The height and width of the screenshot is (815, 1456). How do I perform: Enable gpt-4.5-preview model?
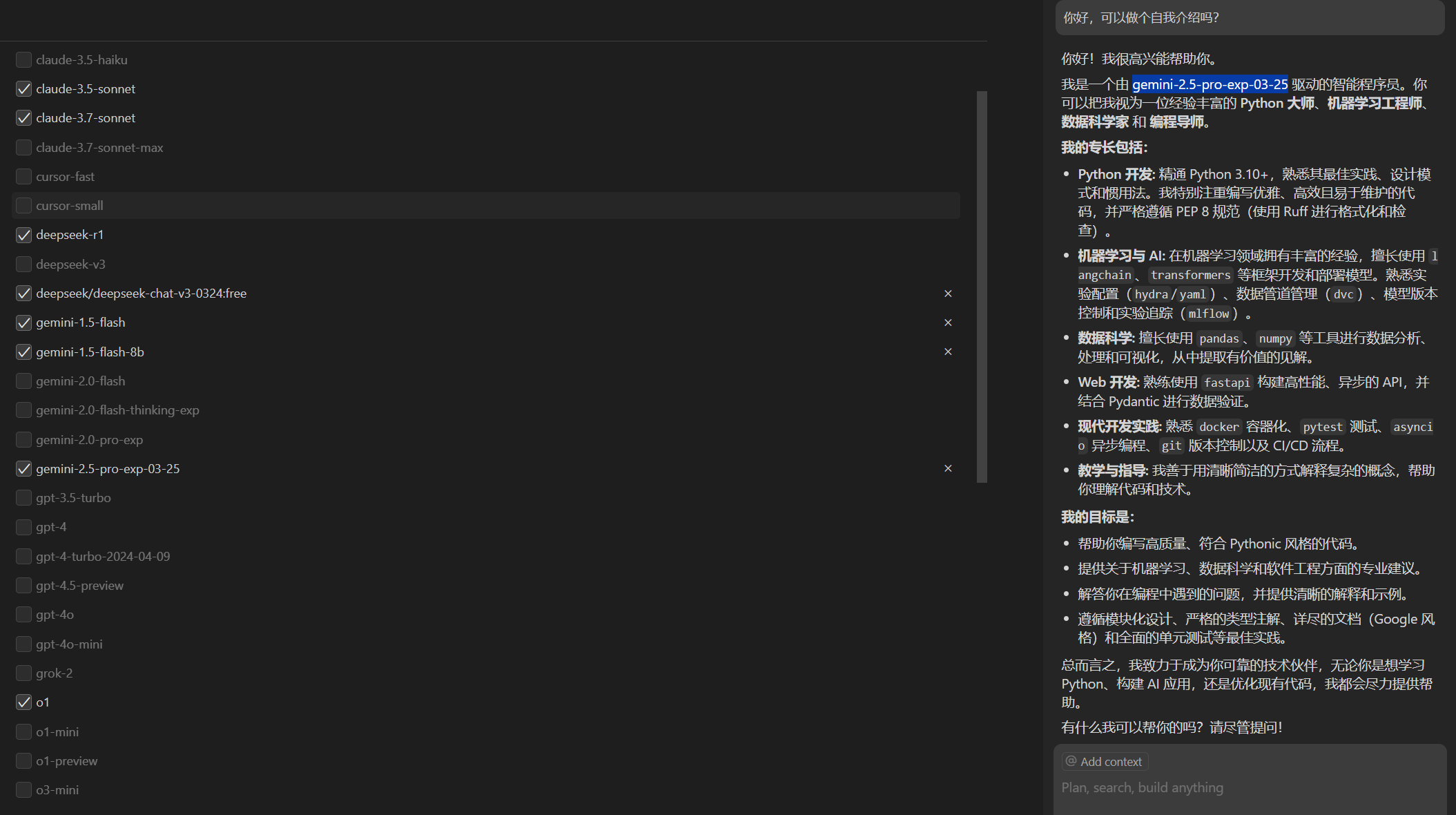[23, 585]
